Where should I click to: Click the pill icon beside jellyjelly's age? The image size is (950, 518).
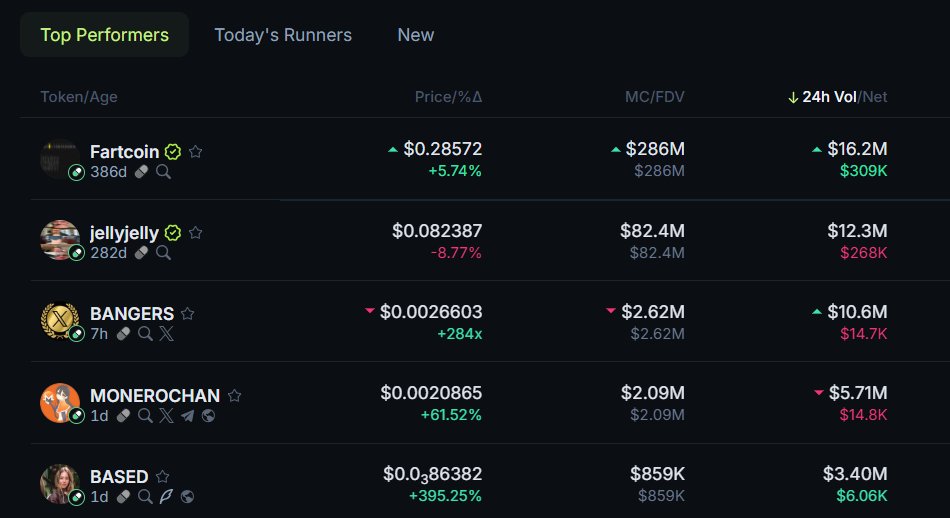[x=142, y=253]
